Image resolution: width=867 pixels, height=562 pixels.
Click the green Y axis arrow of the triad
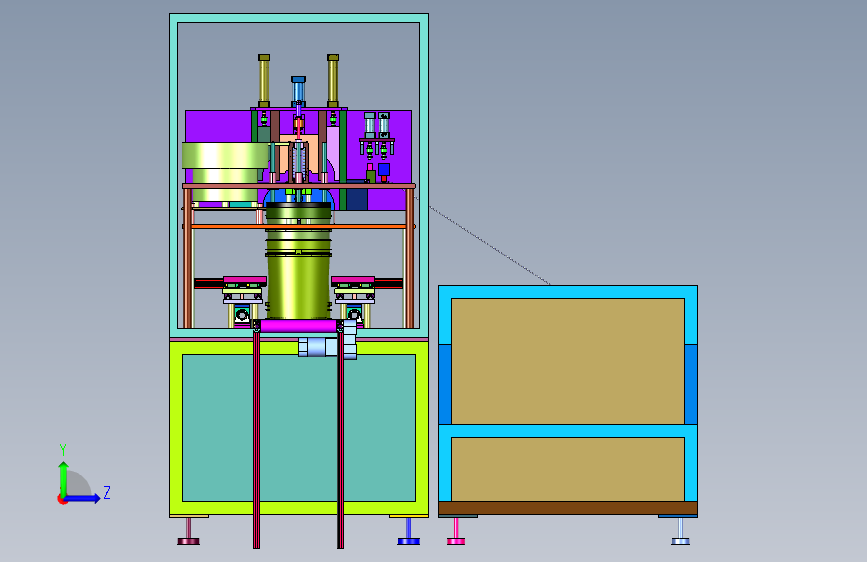point(64,478)
